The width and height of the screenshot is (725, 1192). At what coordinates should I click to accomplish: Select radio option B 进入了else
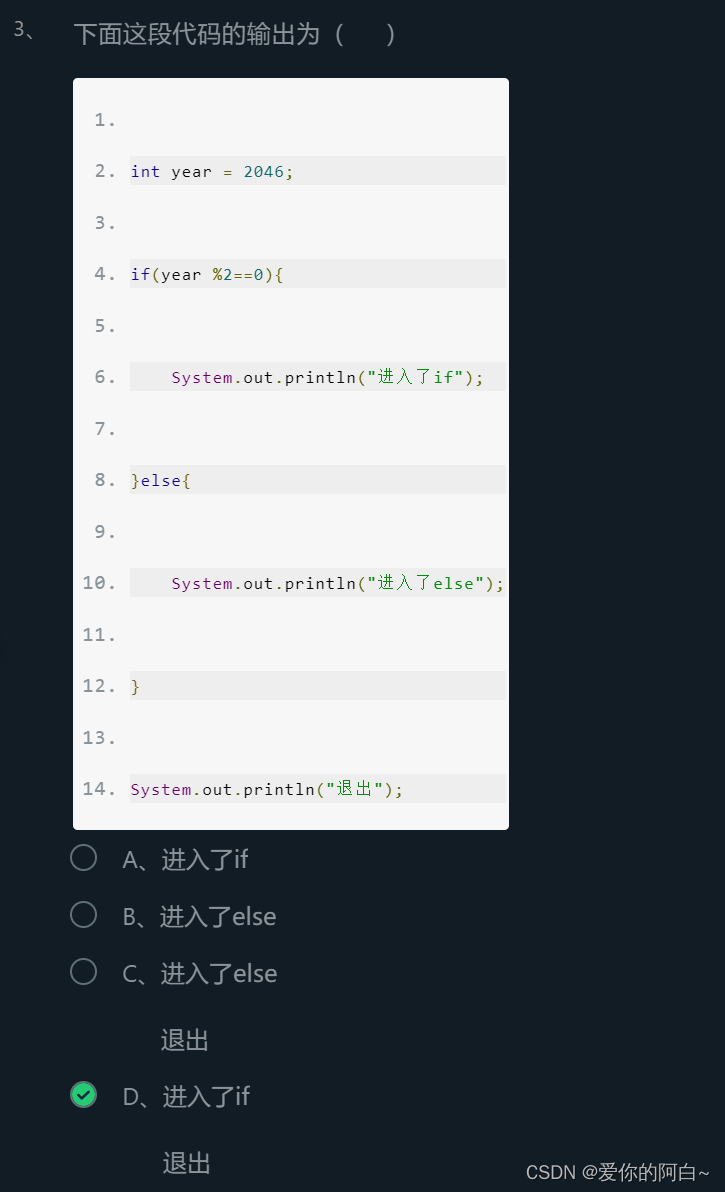[x=84, y=914]
